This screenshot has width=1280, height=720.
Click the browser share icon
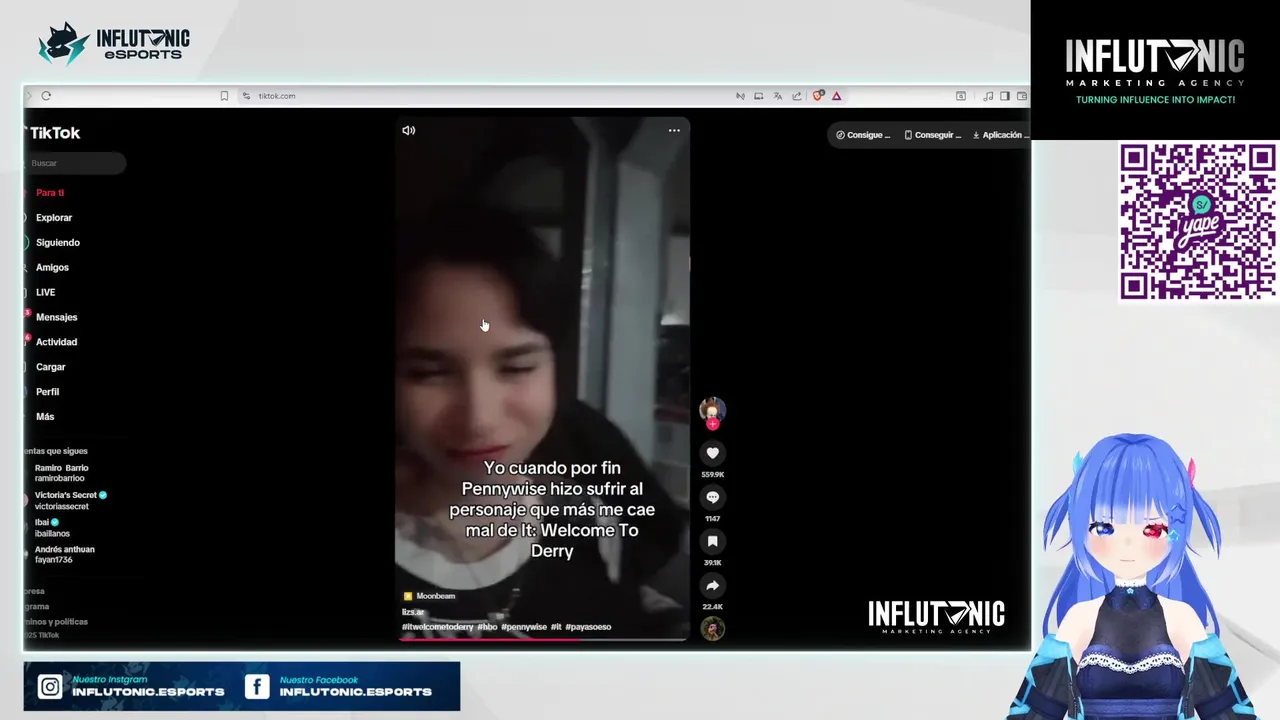[797, 96]
